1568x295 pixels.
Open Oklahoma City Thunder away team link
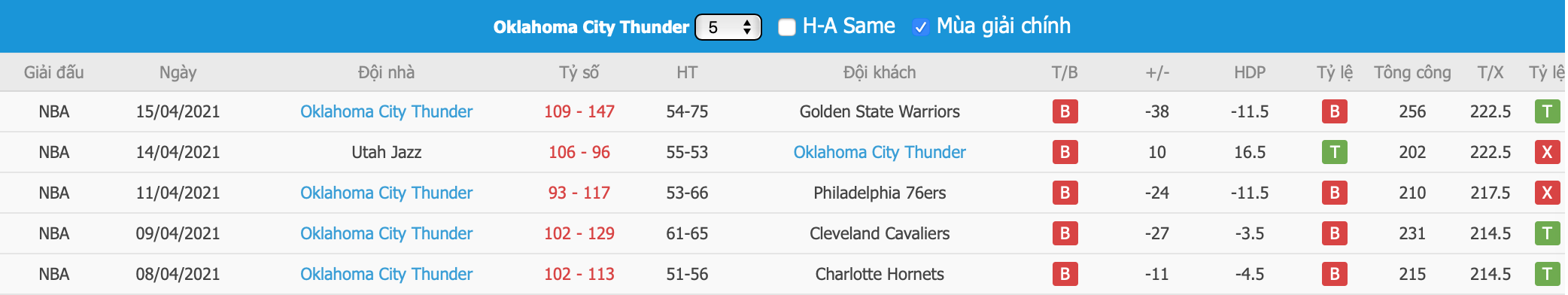[x=880, y=152]
